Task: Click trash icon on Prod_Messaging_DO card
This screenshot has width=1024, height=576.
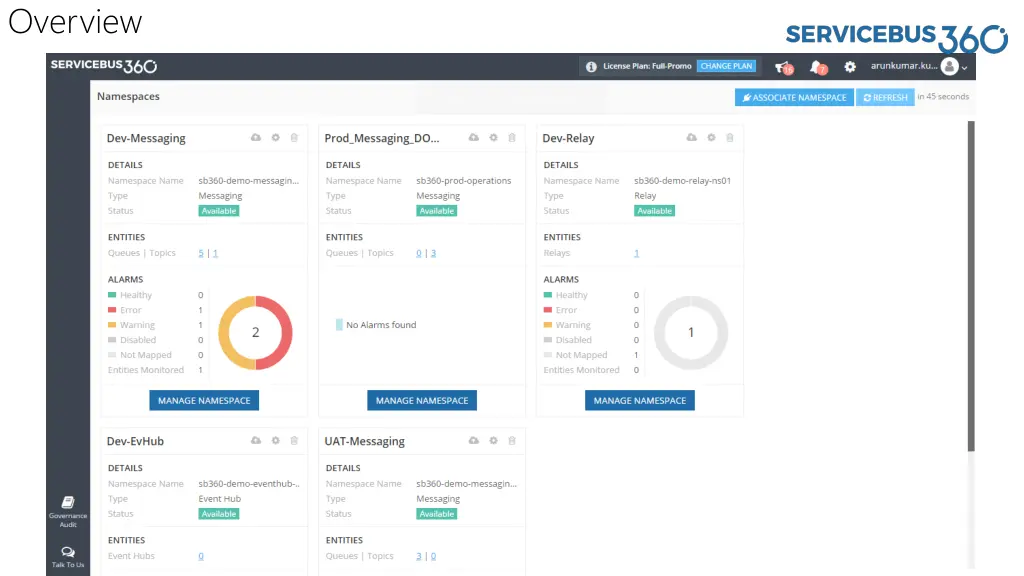Action: (x=512, y=137)
